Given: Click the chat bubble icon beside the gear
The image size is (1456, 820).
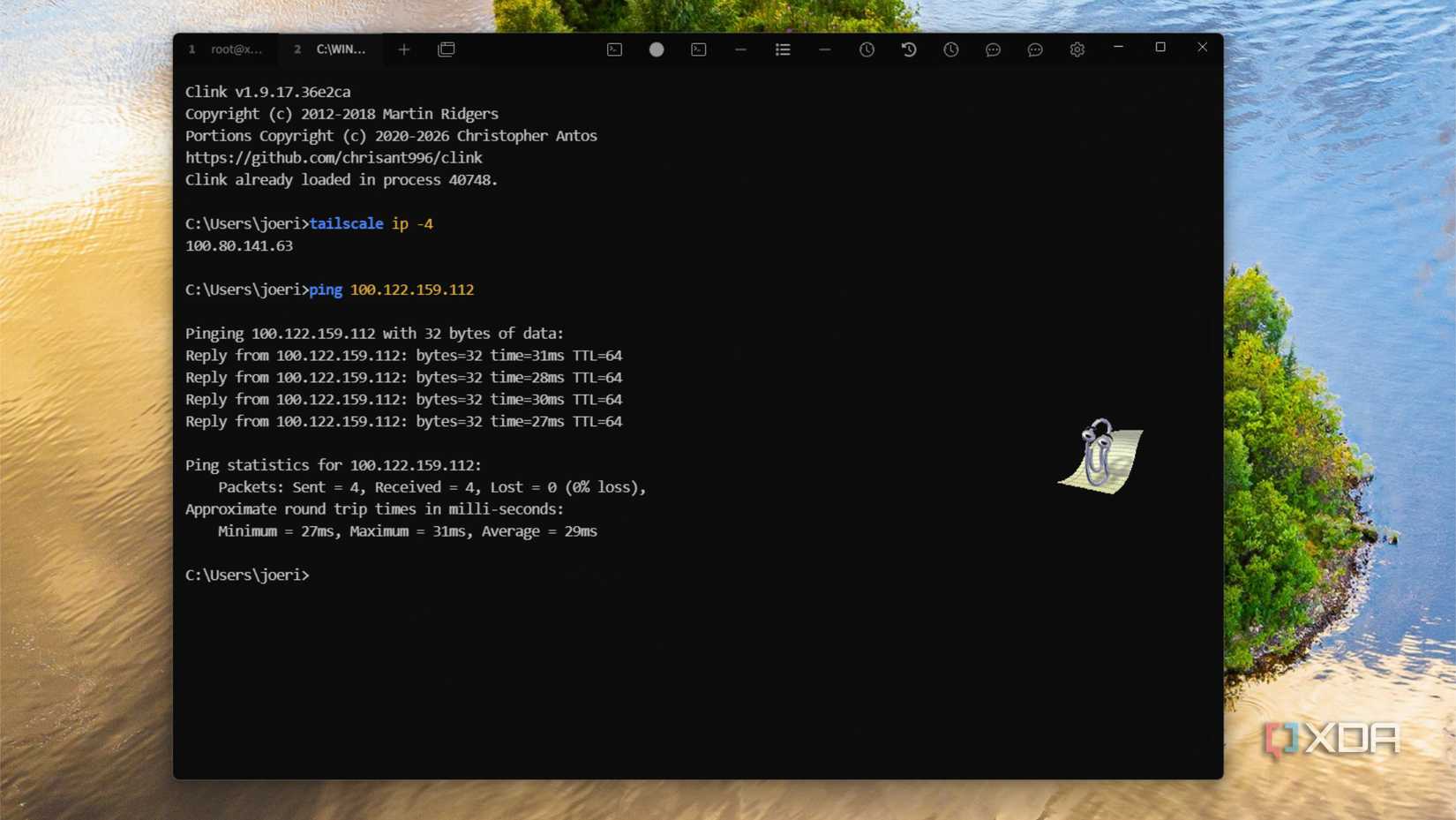Looking at the screenshot, I should click(1035, 49).
